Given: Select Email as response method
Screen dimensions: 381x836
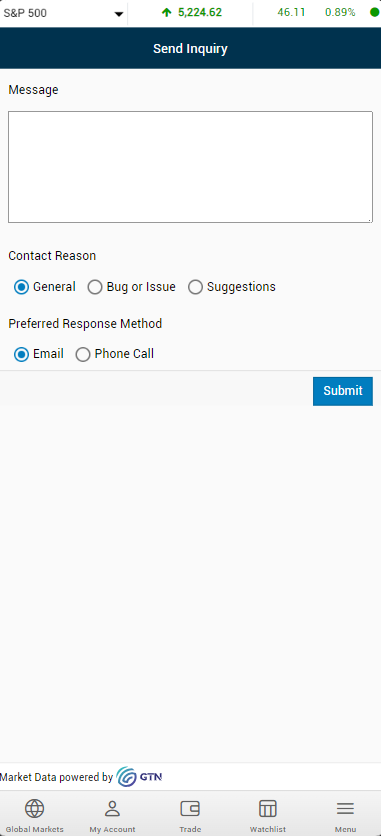Looking at the screenshot, I should [x=21, y=355].
